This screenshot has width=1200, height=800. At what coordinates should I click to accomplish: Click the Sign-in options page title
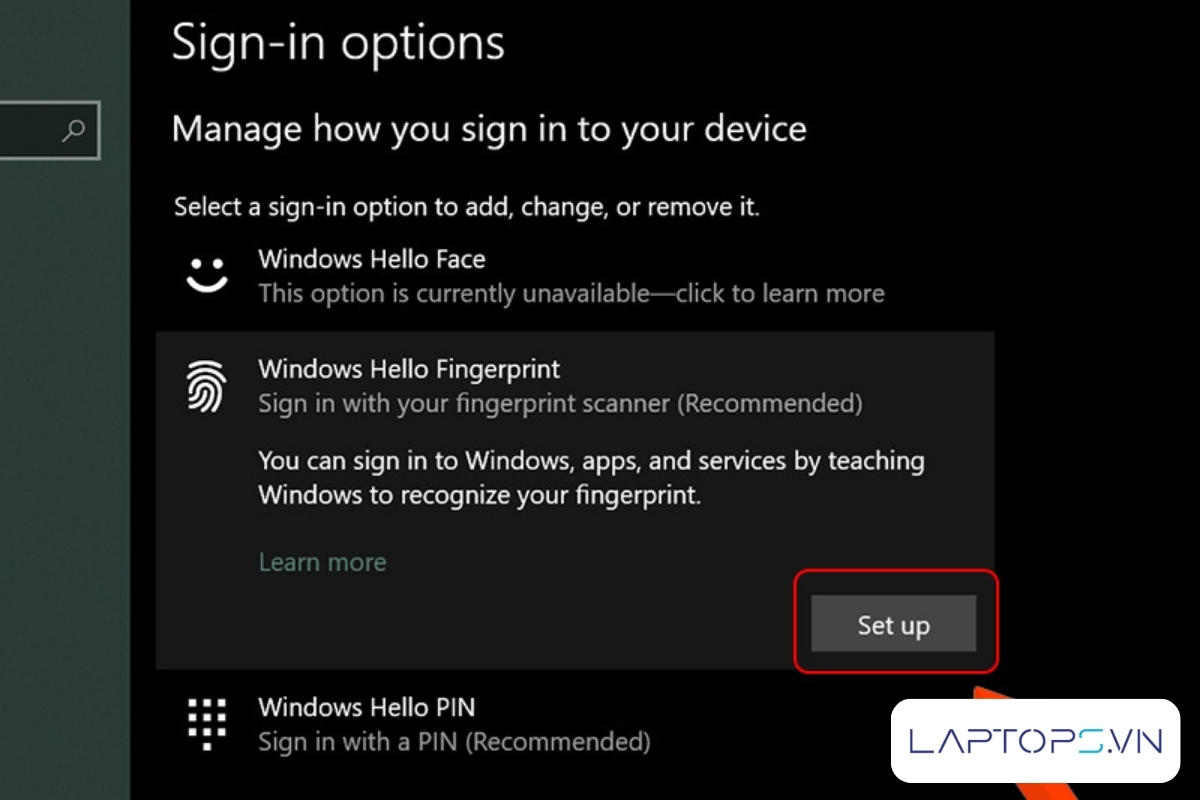pyautogui.click(x=338, y=43)
